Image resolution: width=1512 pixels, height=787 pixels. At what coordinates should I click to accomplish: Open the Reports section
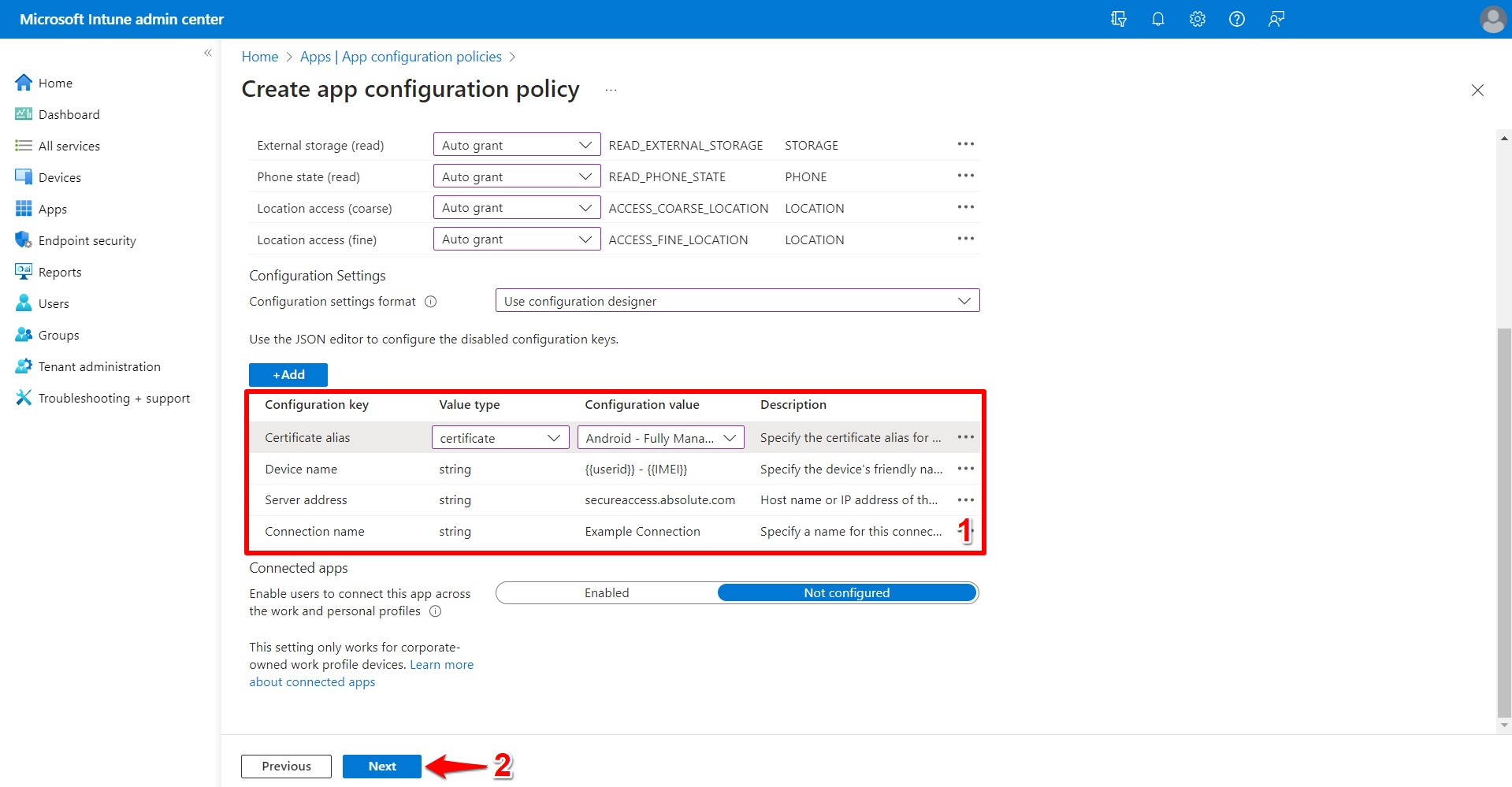point(59,271)
